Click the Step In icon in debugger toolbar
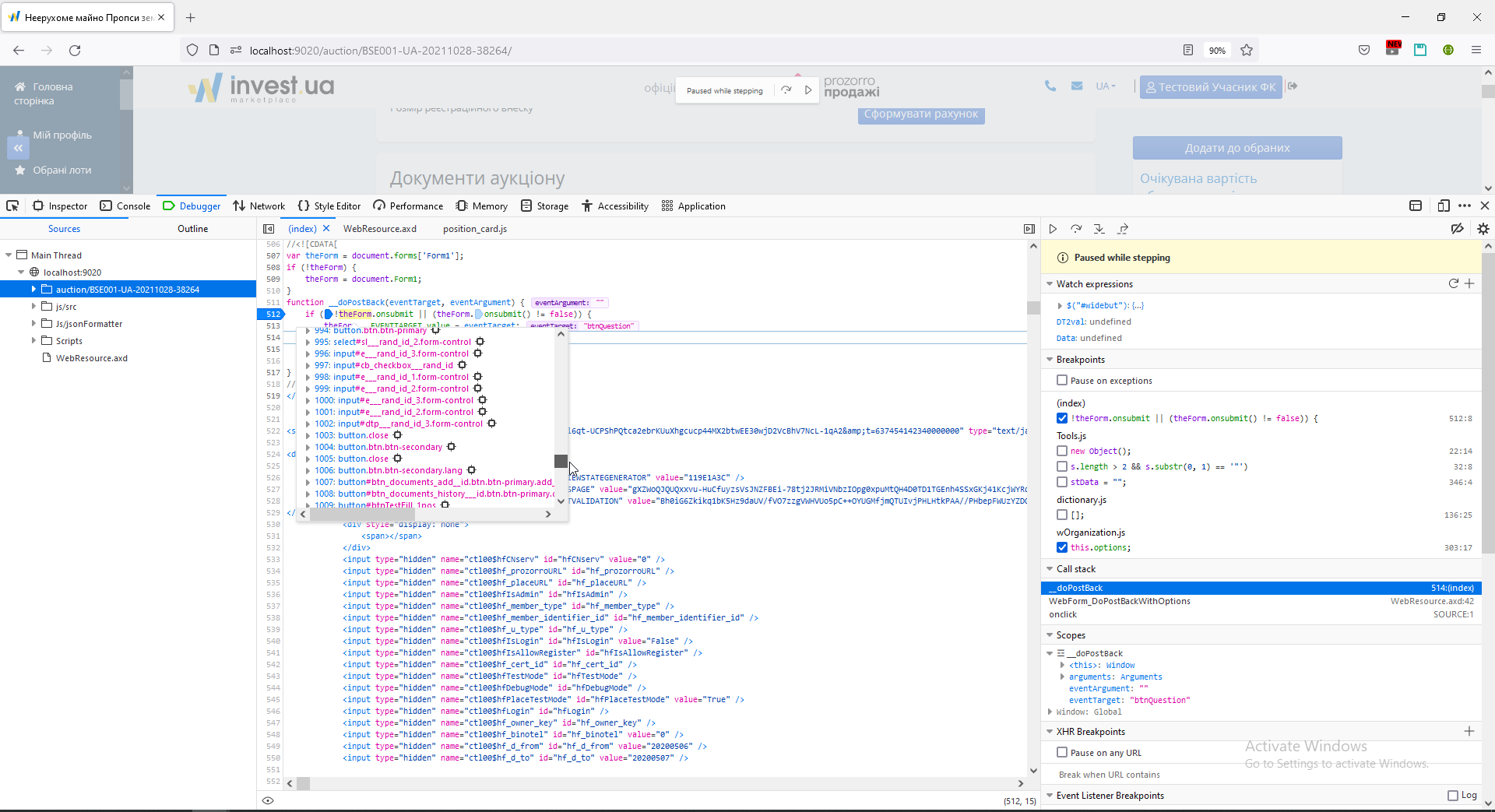The image size is (1495, 812). (x=1099, y=229)
